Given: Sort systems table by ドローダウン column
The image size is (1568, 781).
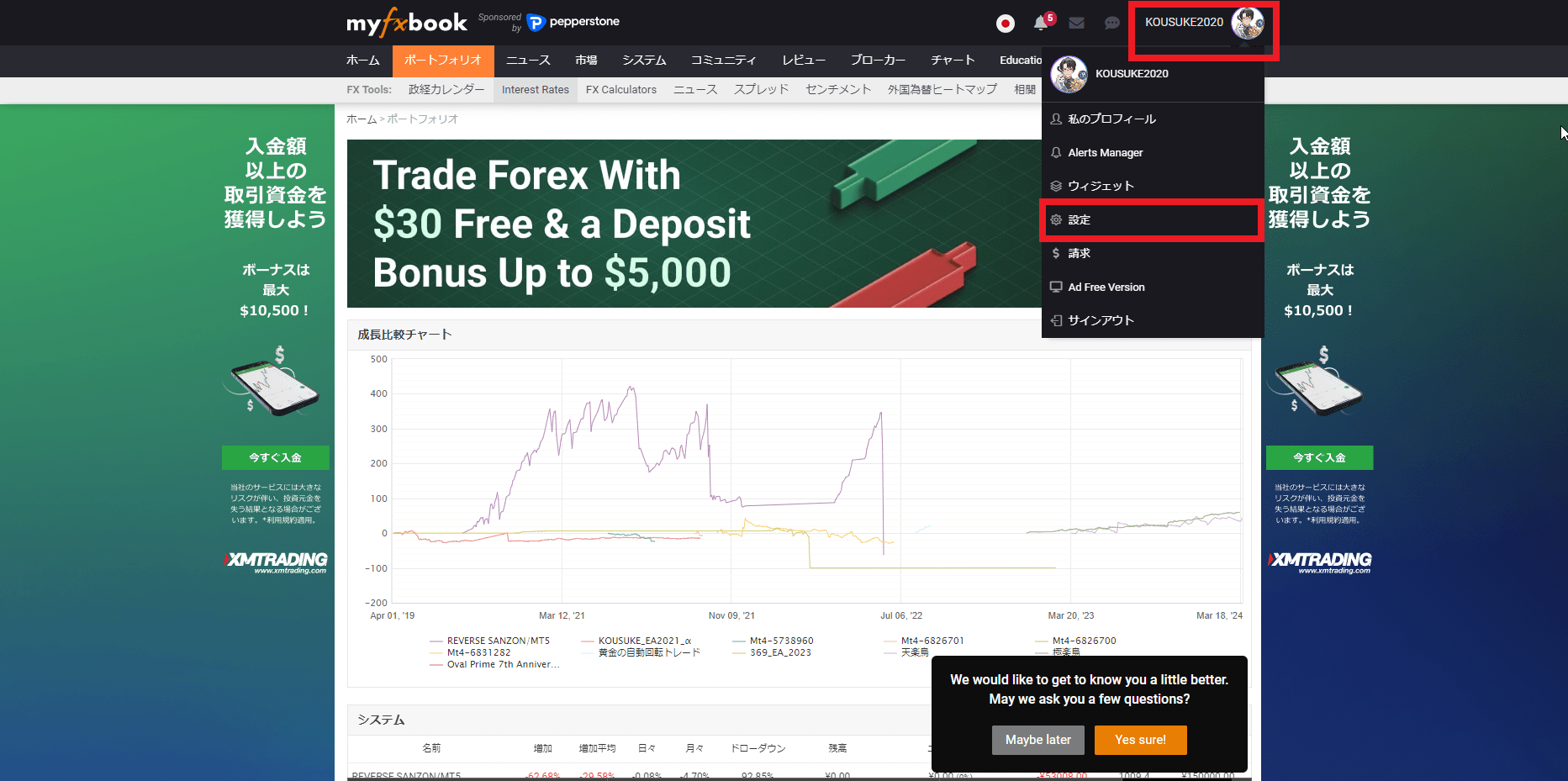Looking at the screenshot, I should [x=758, y=748].
